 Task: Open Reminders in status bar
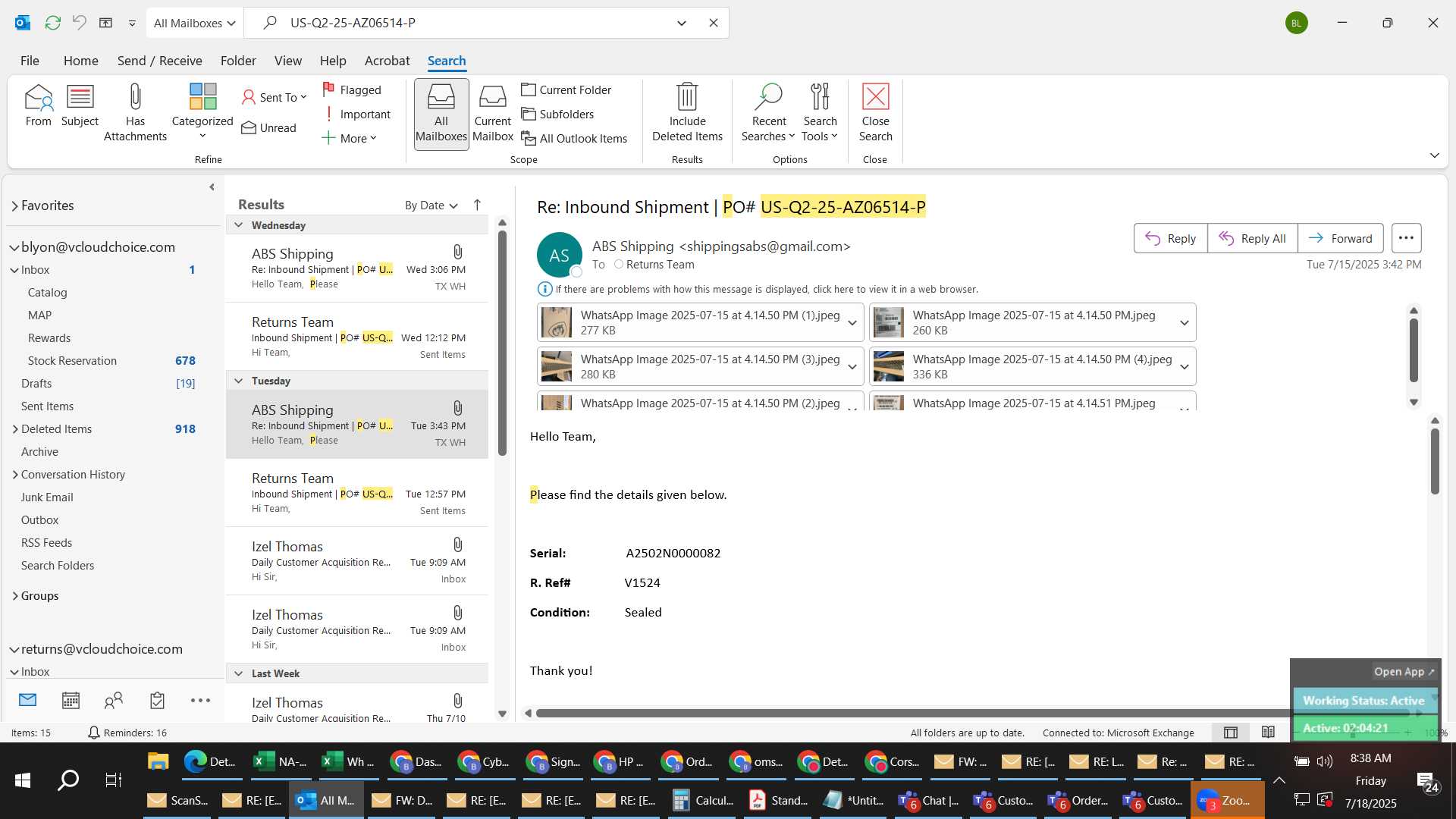127,733
